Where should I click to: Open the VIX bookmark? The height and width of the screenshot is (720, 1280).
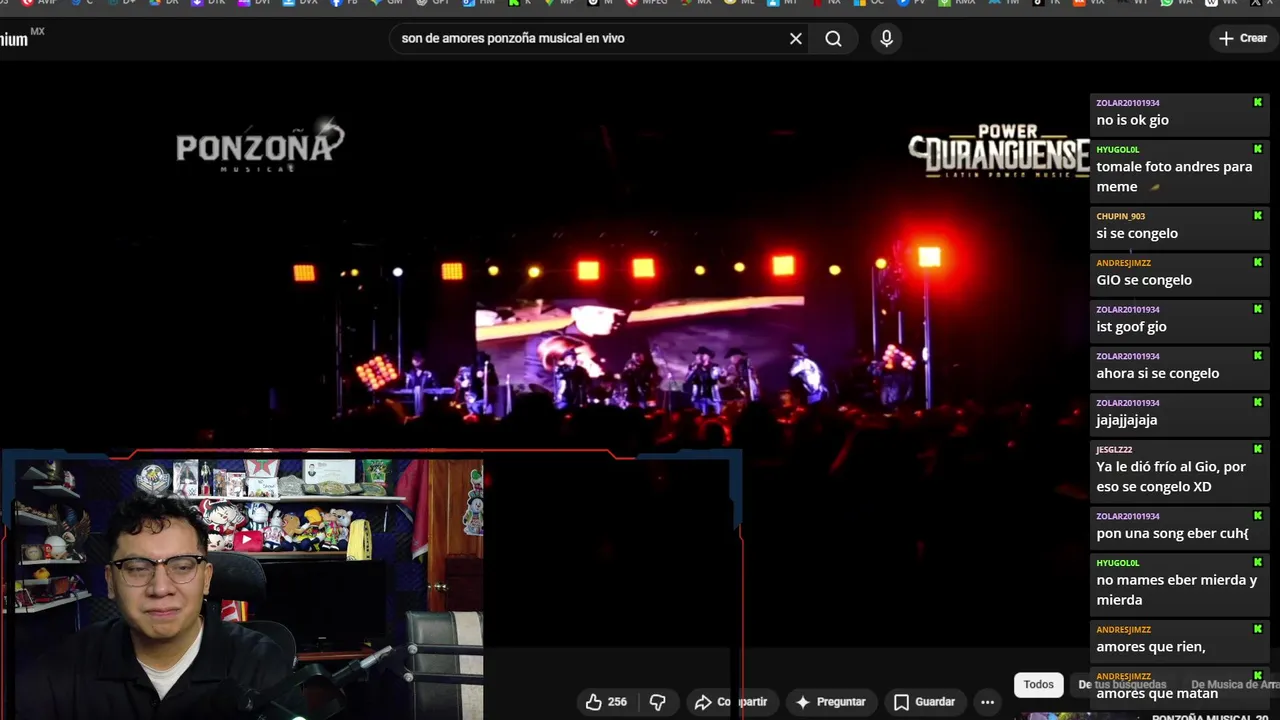click(1088, 3)
